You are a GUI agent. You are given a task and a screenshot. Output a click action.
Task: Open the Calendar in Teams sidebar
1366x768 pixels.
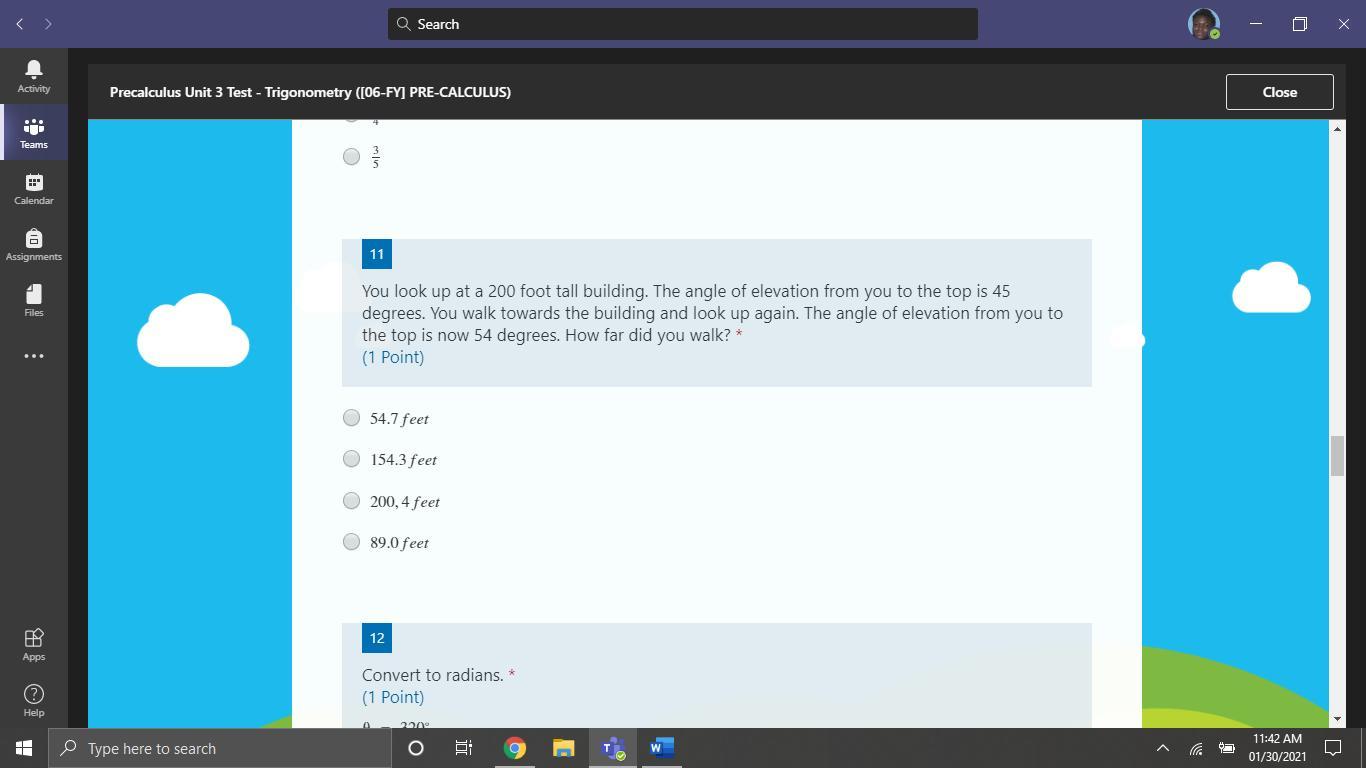click(x=33, y=188)
